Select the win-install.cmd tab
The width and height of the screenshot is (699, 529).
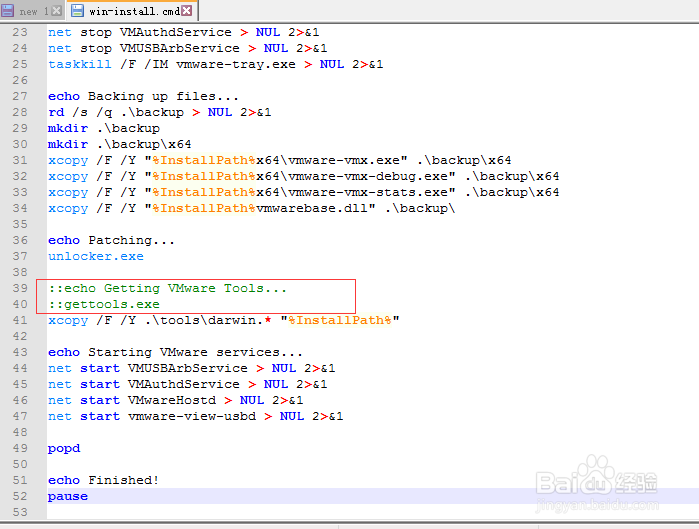134,11
